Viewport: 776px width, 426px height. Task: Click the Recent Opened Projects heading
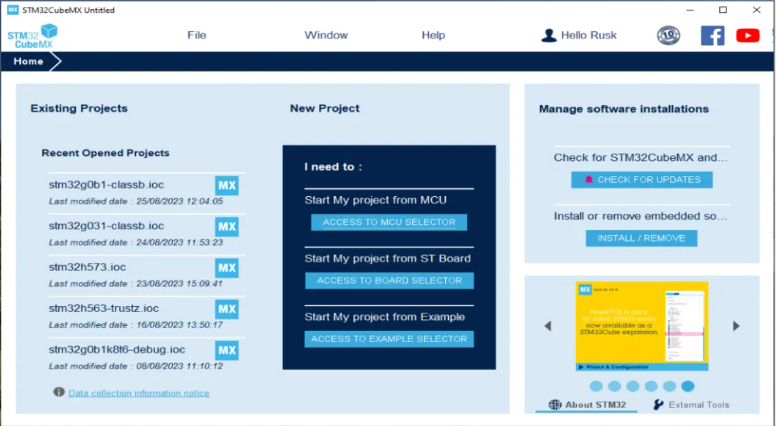pos(105,153)
